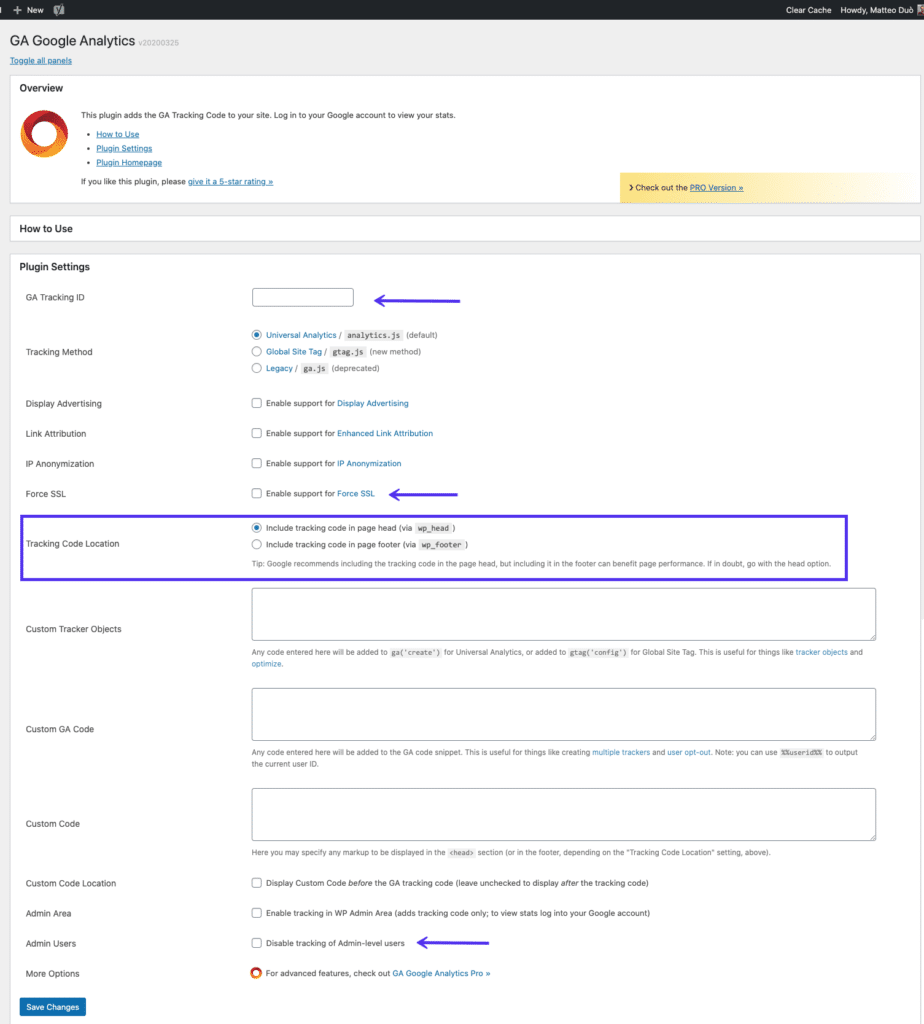Click the Toggle all panels link
The height and width of the screenshot is (1024, 924).
pyautogui.click(x=40, y=60)
